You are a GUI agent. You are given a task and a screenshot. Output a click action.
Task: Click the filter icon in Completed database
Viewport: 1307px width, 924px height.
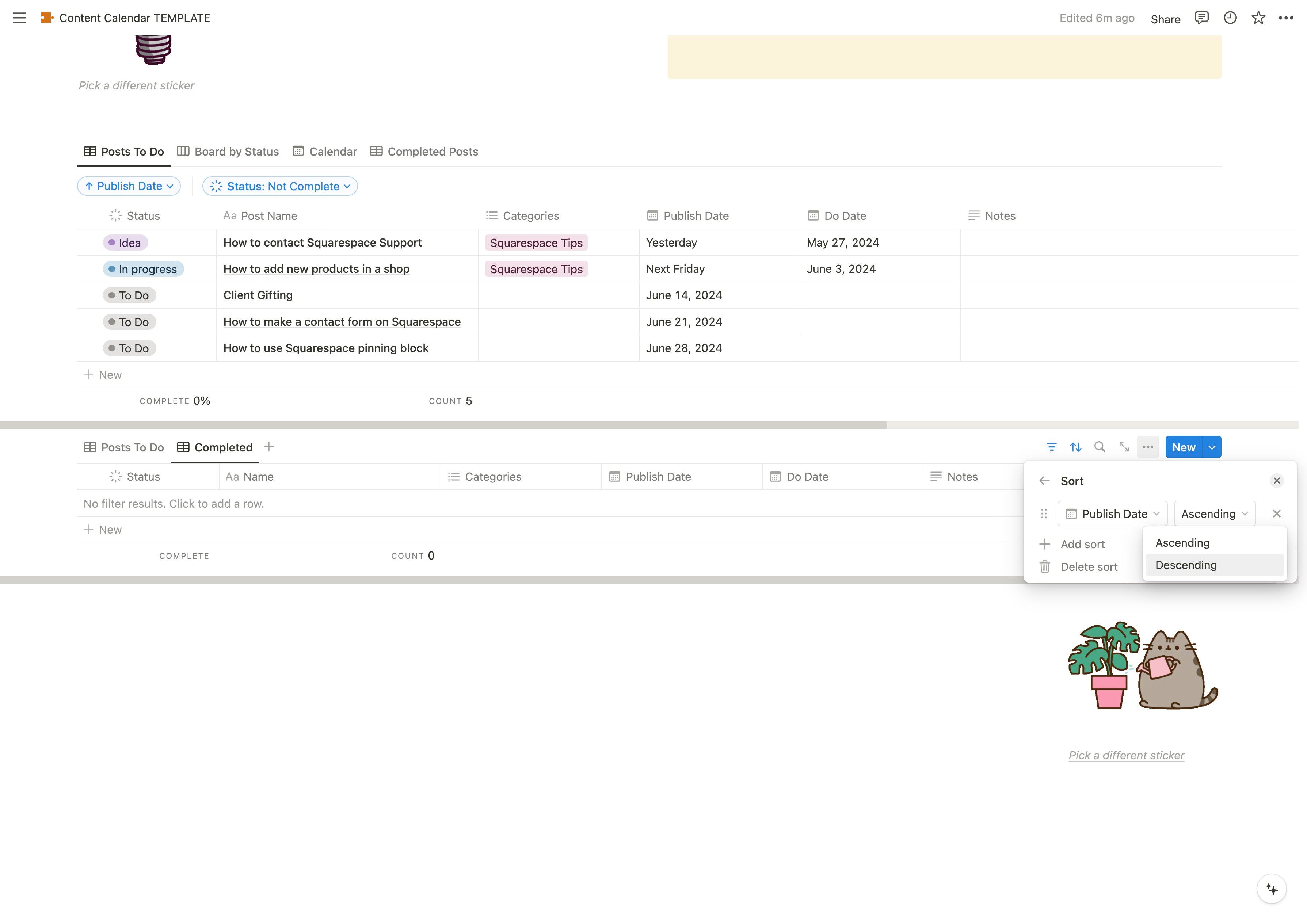tap(1051, 447)
